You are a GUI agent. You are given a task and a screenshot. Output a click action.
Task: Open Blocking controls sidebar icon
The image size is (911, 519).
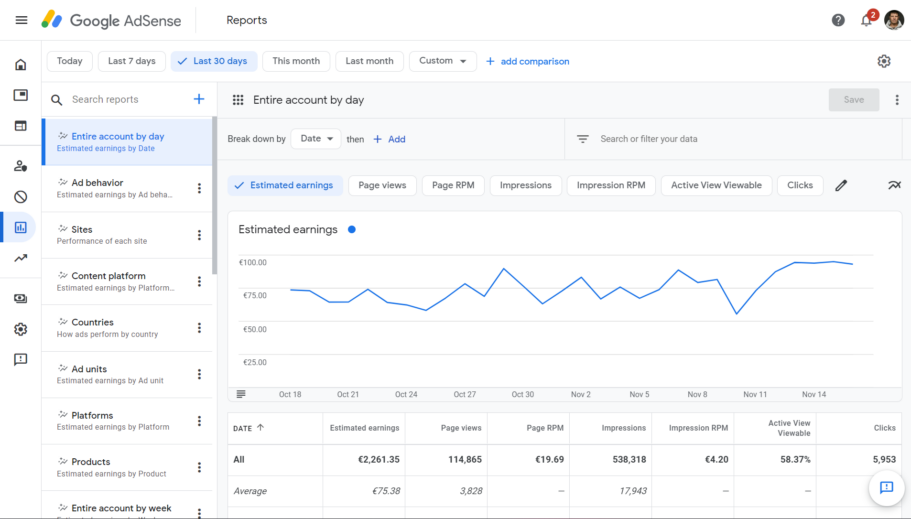21,197
